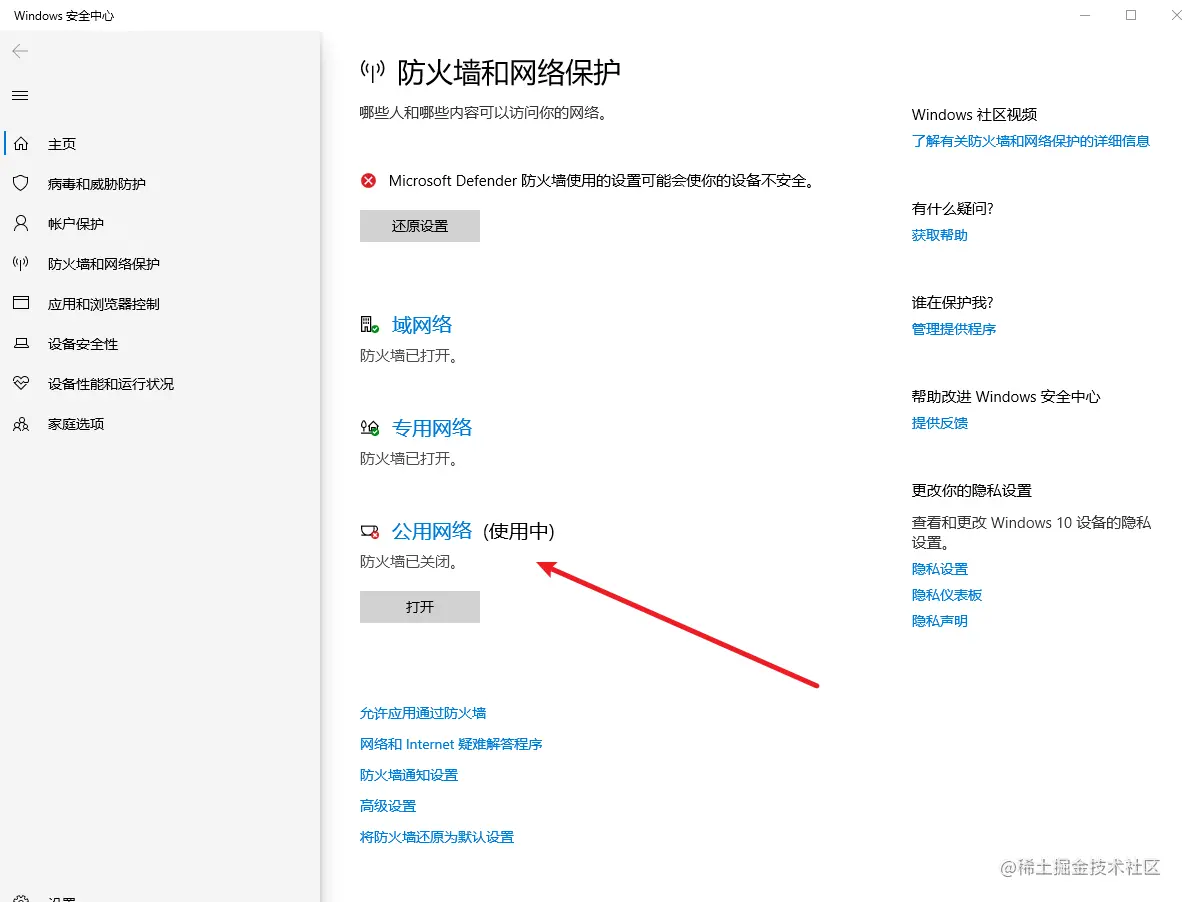
Task: Click the 防火墙已关闭 status text
Action: click(409, 562)
